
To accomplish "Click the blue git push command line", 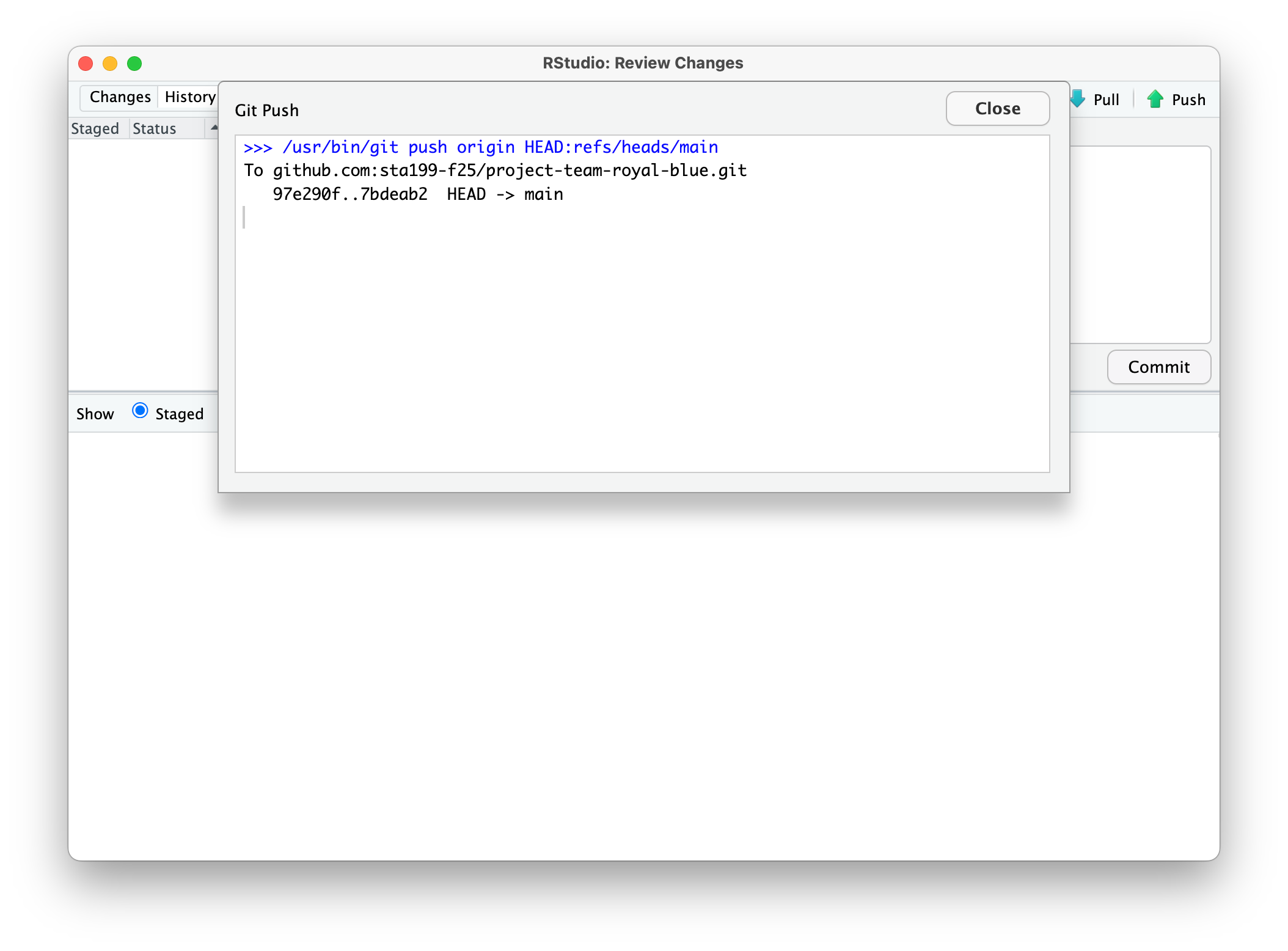I will point(480,147).
